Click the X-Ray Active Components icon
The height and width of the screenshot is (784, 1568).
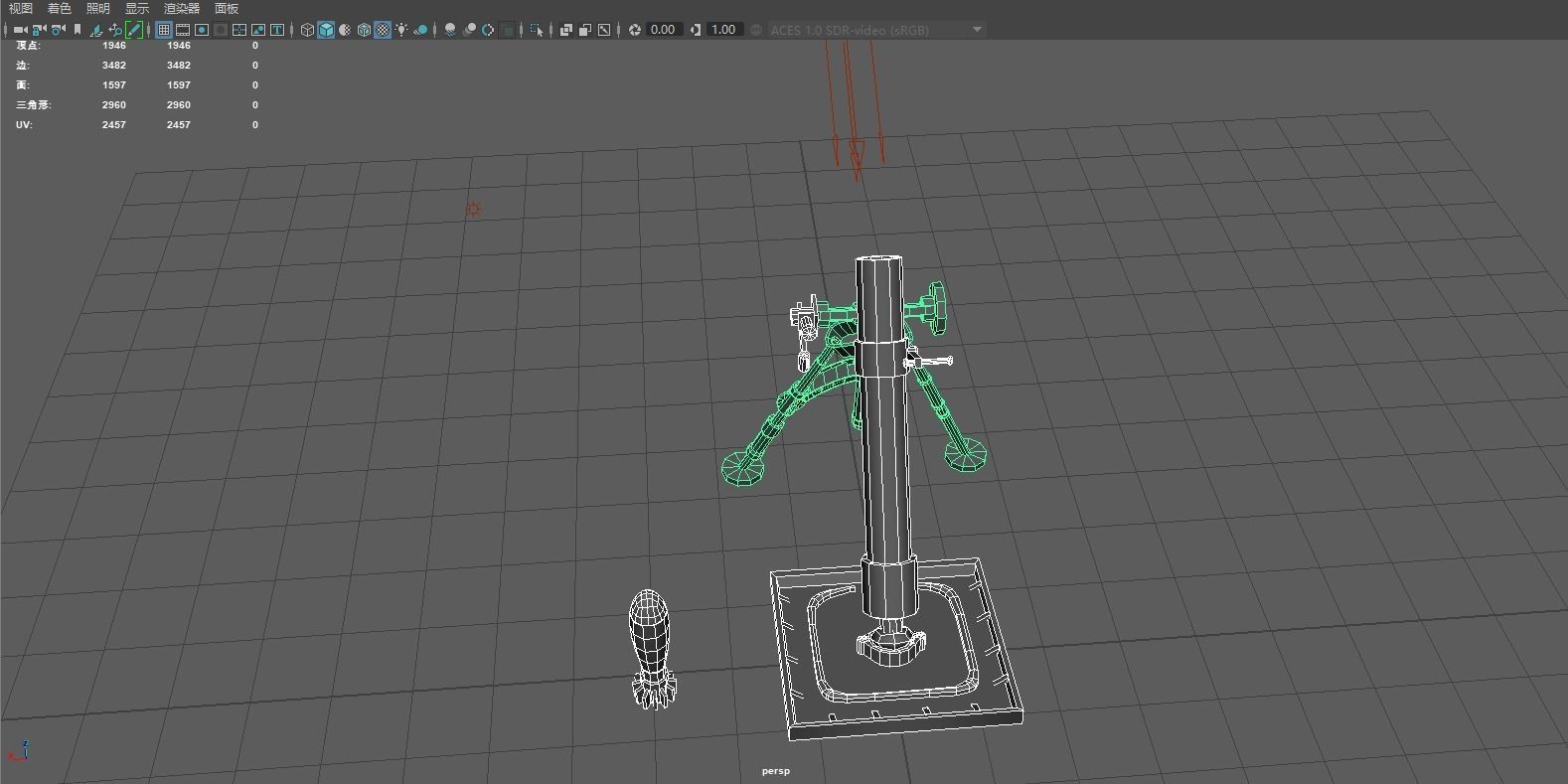click(x=585, y=30)
